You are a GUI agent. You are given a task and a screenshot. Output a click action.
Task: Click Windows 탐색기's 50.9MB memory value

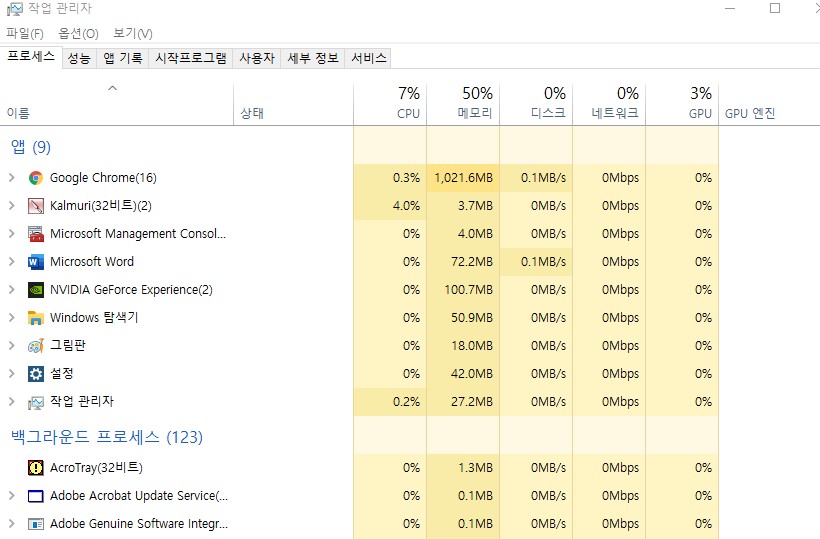coord(472,318)
